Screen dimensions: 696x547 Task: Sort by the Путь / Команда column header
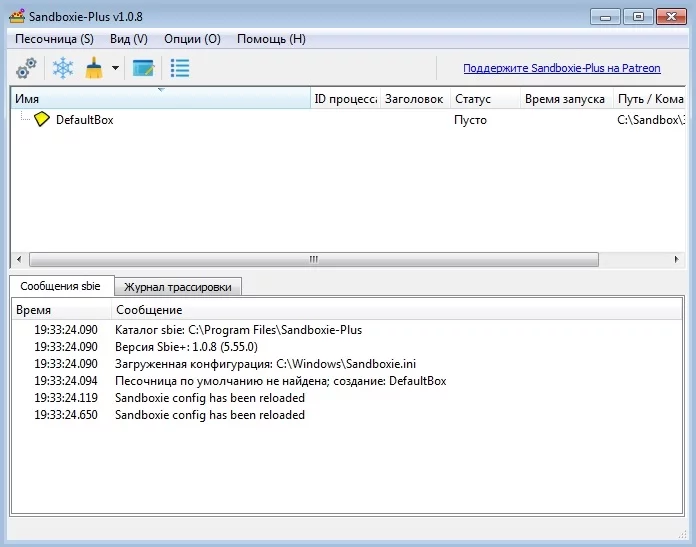649,98
